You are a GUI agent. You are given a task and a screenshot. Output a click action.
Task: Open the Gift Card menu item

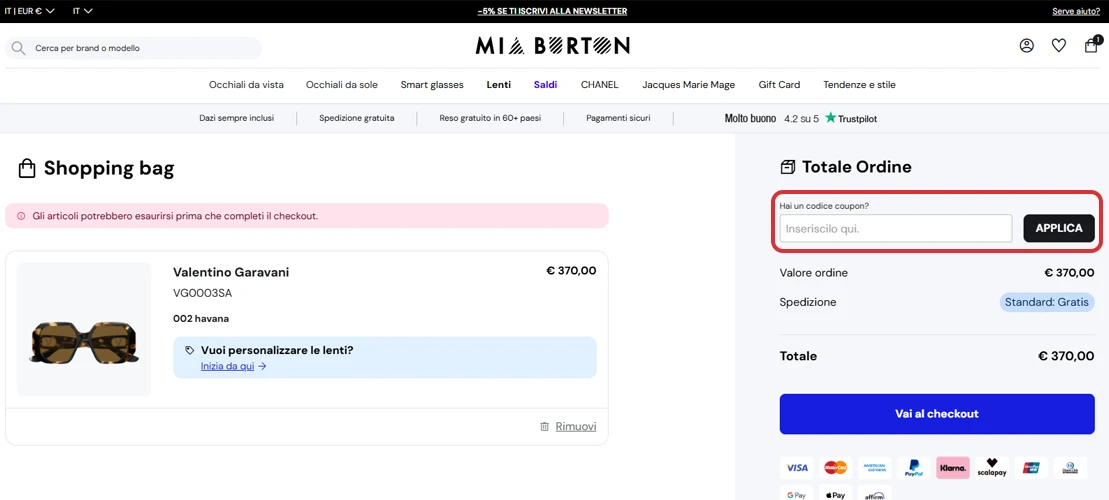tap(779, 85)
